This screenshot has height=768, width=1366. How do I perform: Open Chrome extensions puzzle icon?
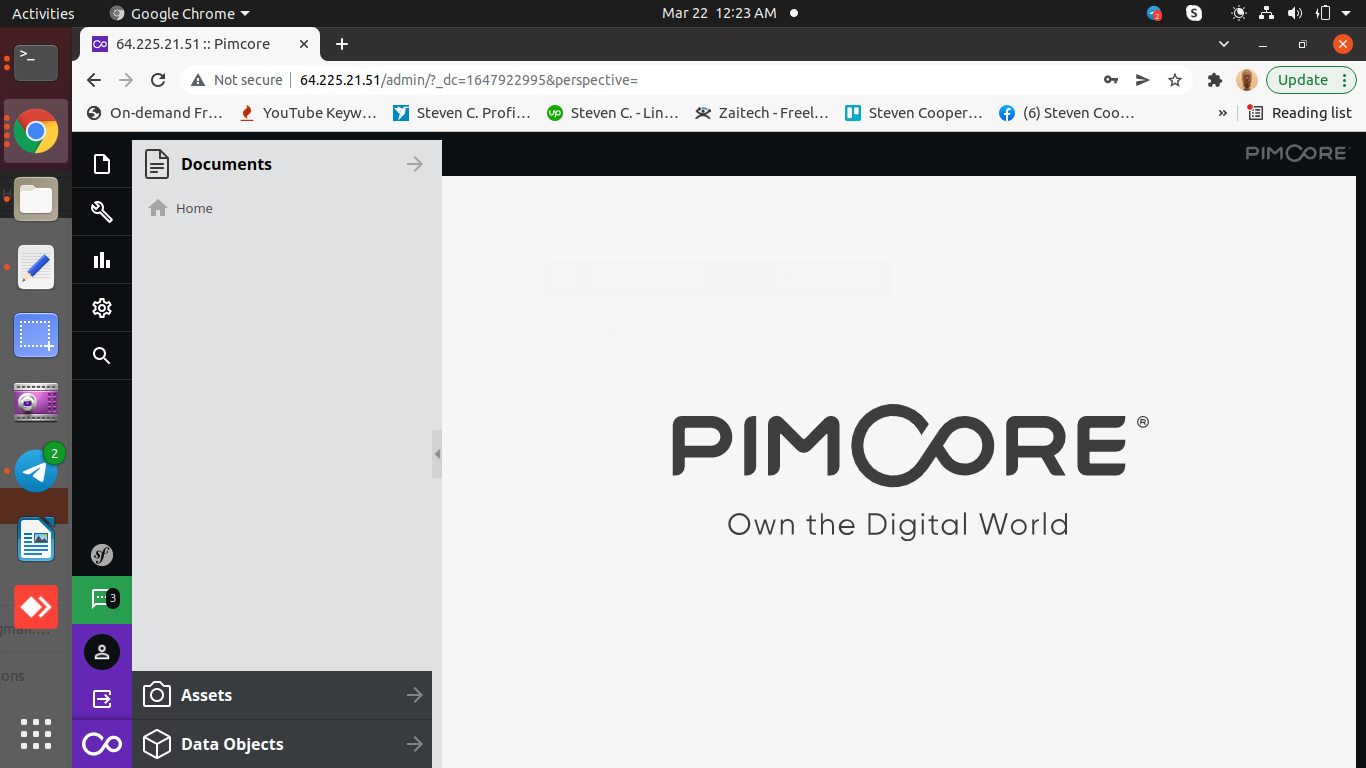pos(1215,80)
